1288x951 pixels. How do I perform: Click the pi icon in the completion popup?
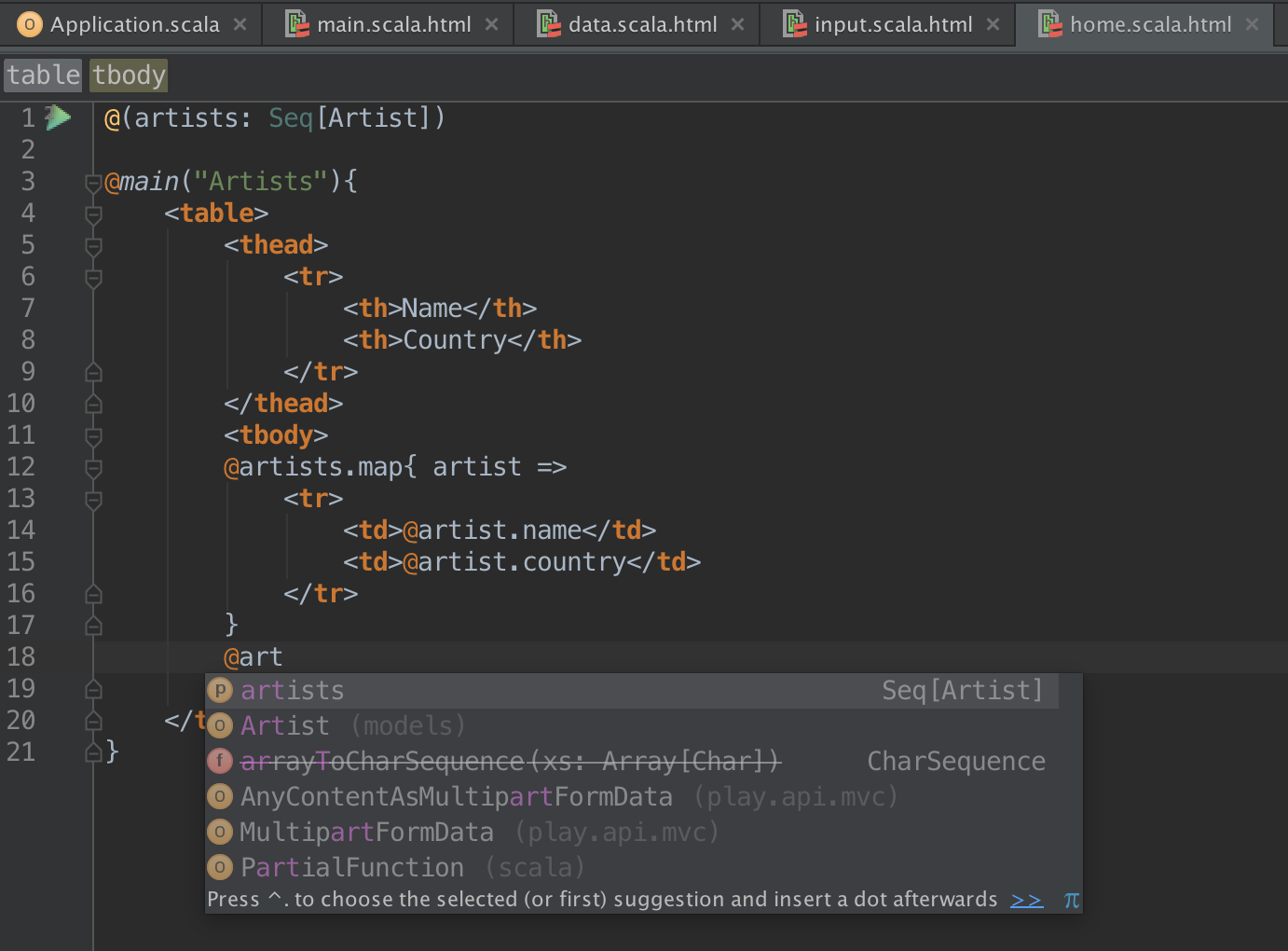(x=1072, y=900)
